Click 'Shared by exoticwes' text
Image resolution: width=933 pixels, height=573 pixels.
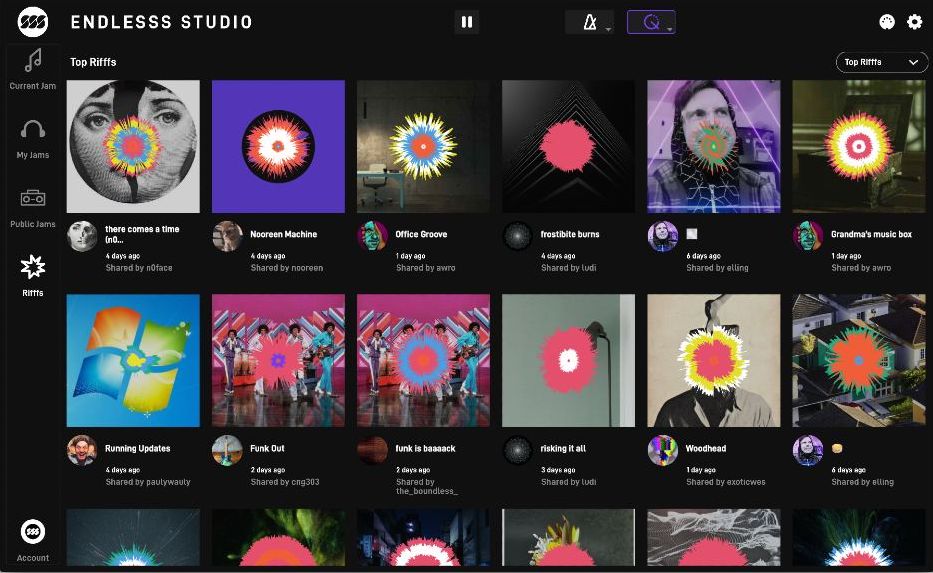pos(726,482)
